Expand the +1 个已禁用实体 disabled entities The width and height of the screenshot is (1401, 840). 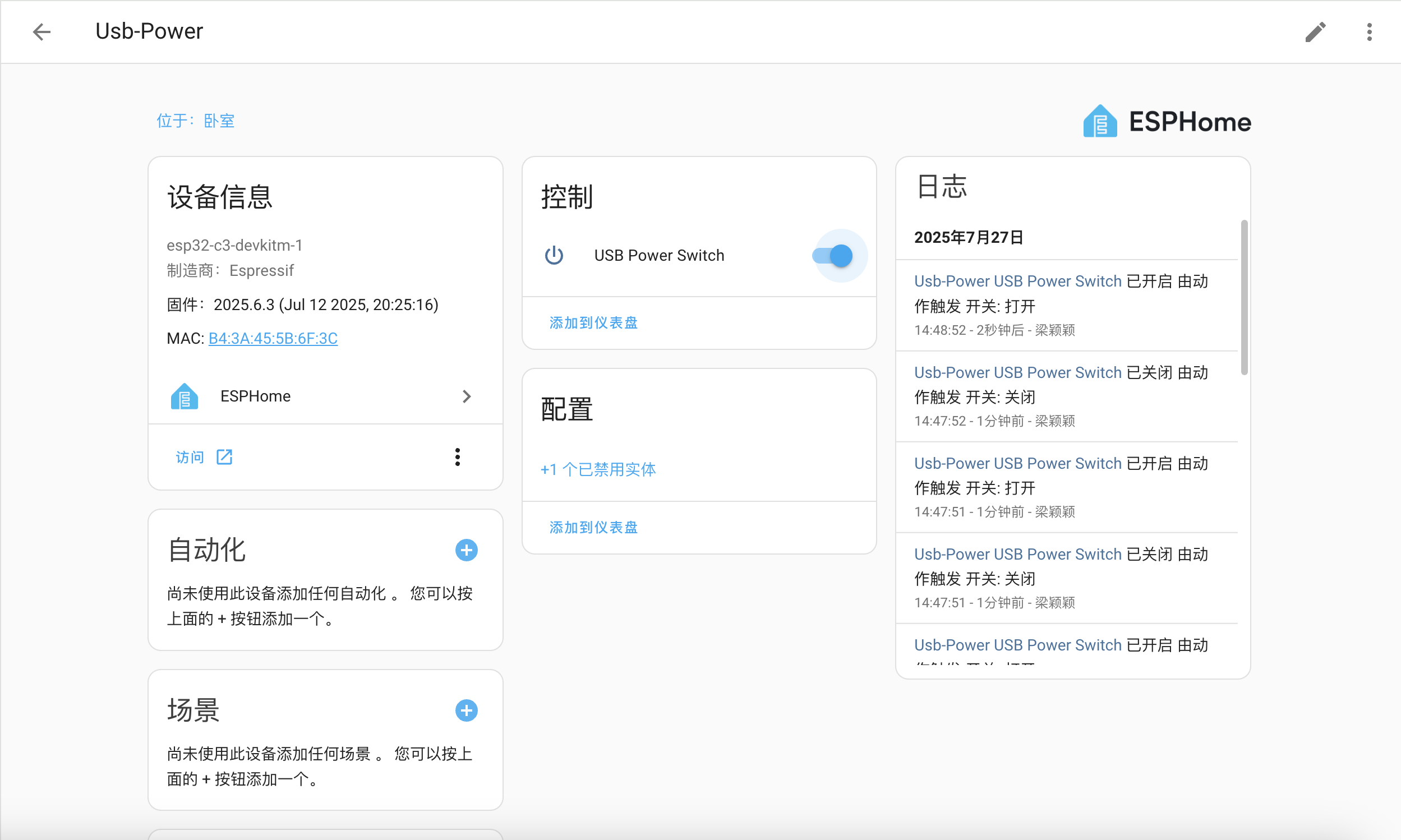pos(598,469)
